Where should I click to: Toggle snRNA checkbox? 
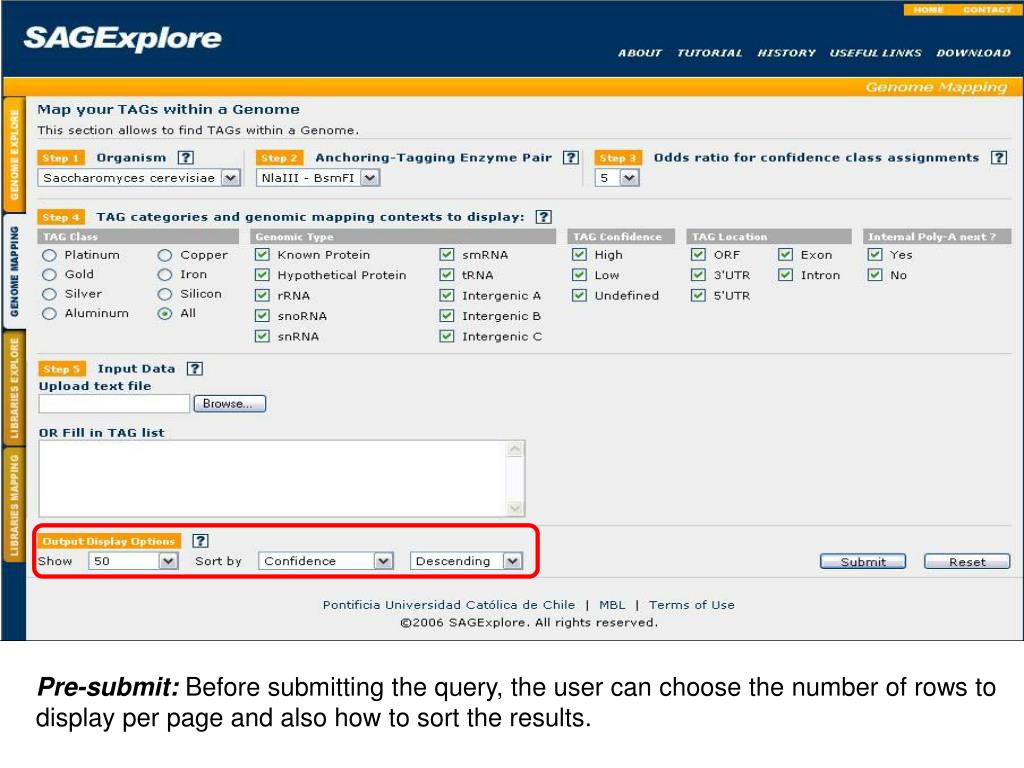tap(262, 336)
